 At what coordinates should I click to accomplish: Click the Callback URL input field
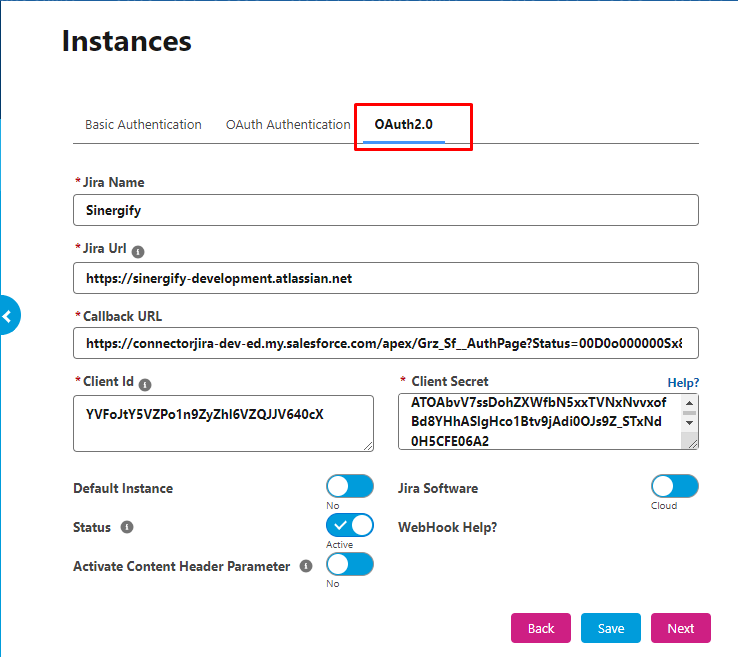pos(386,343)
